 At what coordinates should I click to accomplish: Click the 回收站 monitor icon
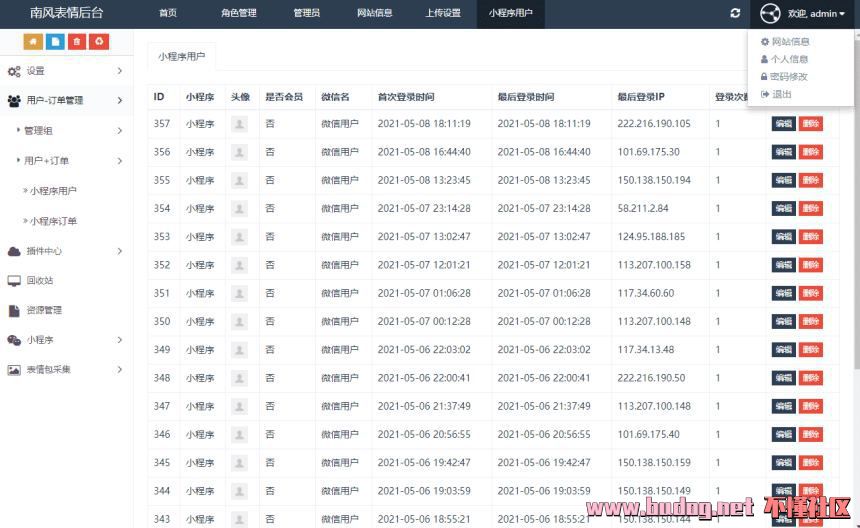[x=14, y=281]
